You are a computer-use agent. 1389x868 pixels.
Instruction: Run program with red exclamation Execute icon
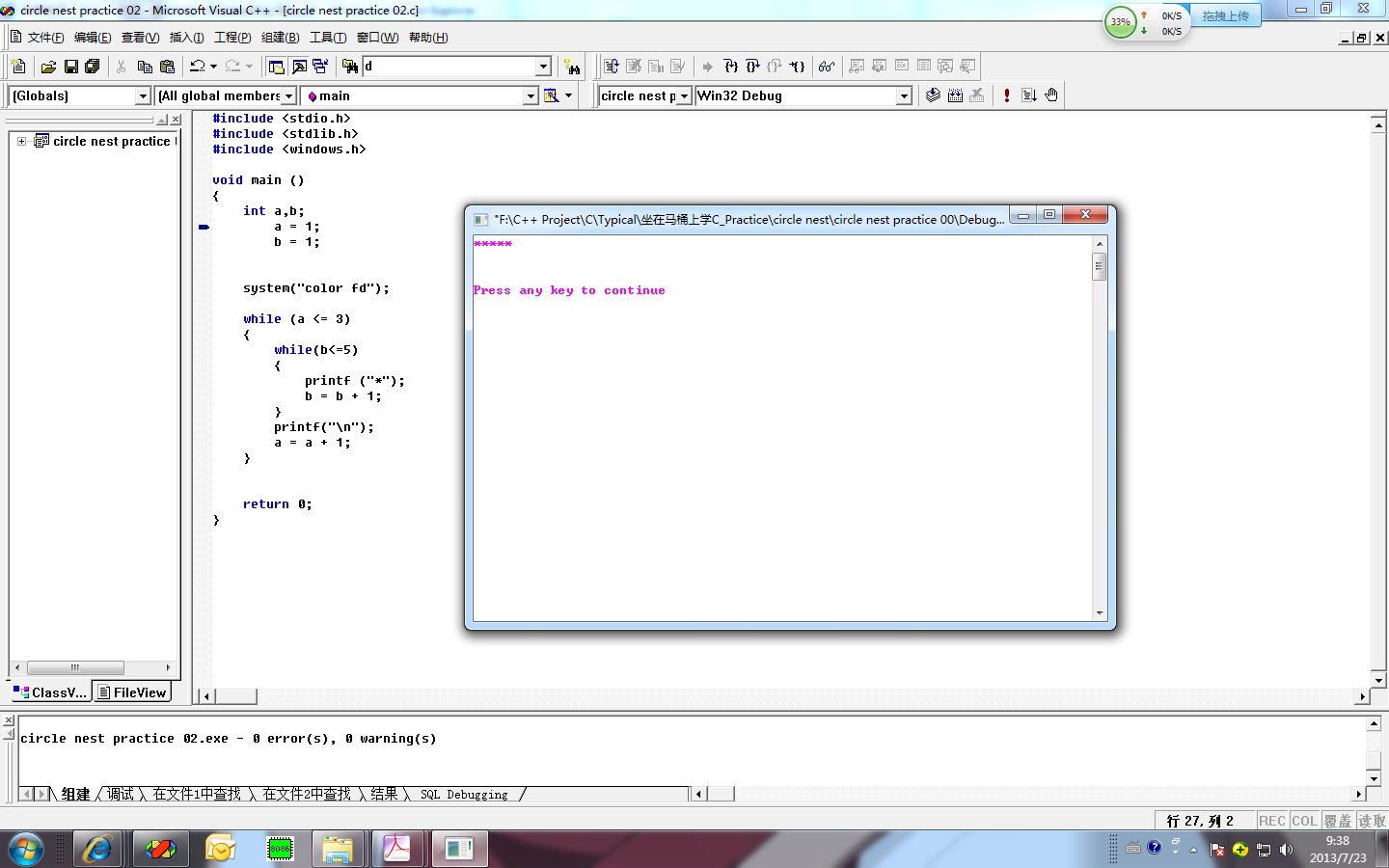coord(1007,95)
